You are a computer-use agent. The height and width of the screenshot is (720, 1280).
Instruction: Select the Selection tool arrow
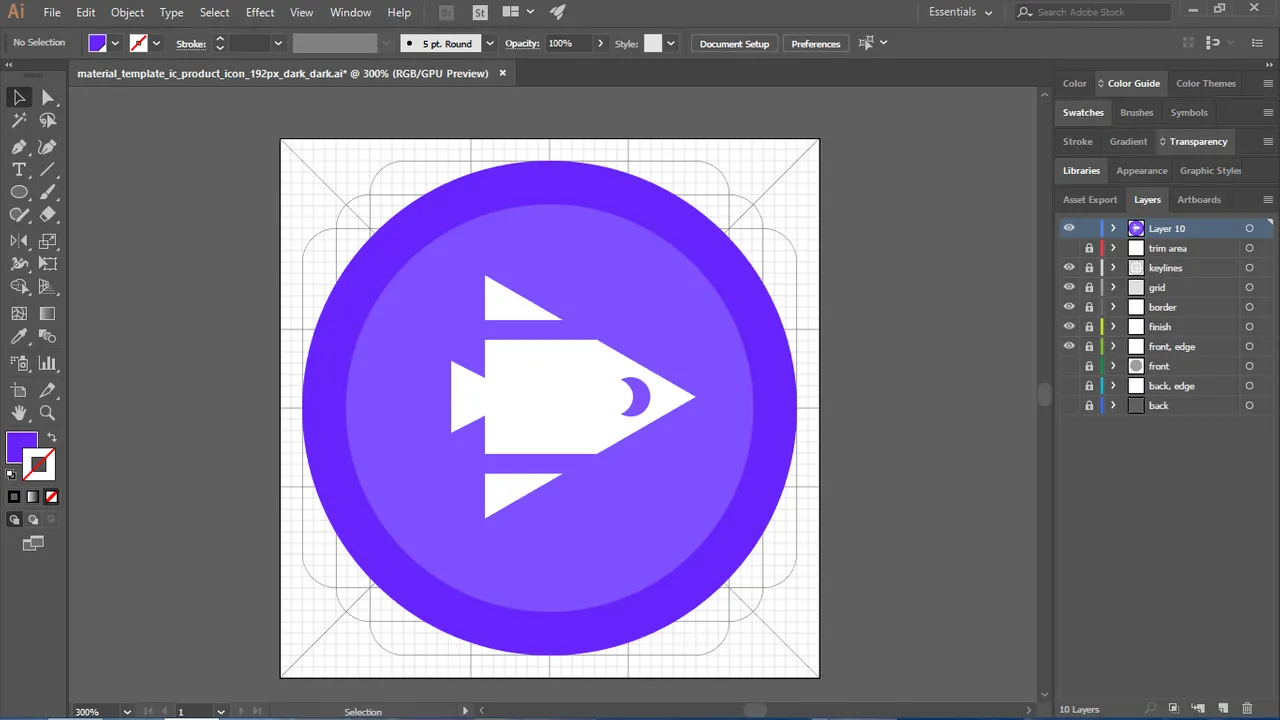point(19,97)
